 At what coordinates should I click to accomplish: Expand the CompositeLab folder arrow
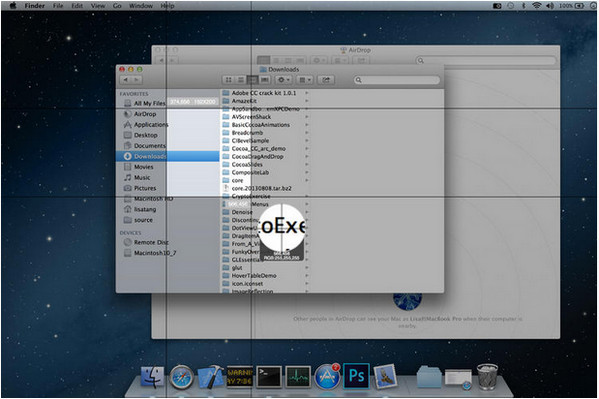[x=306, y=172]
